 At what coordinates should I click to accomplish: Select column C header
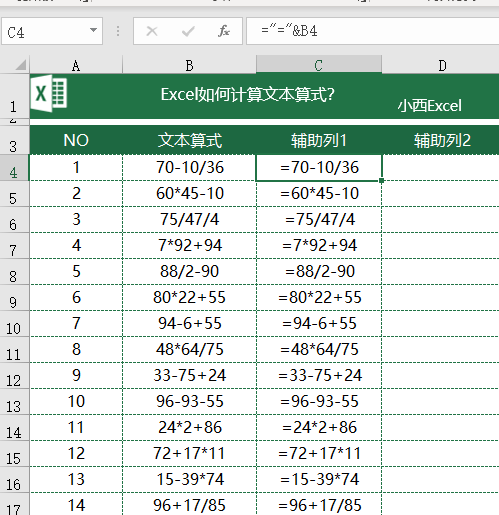319,65
